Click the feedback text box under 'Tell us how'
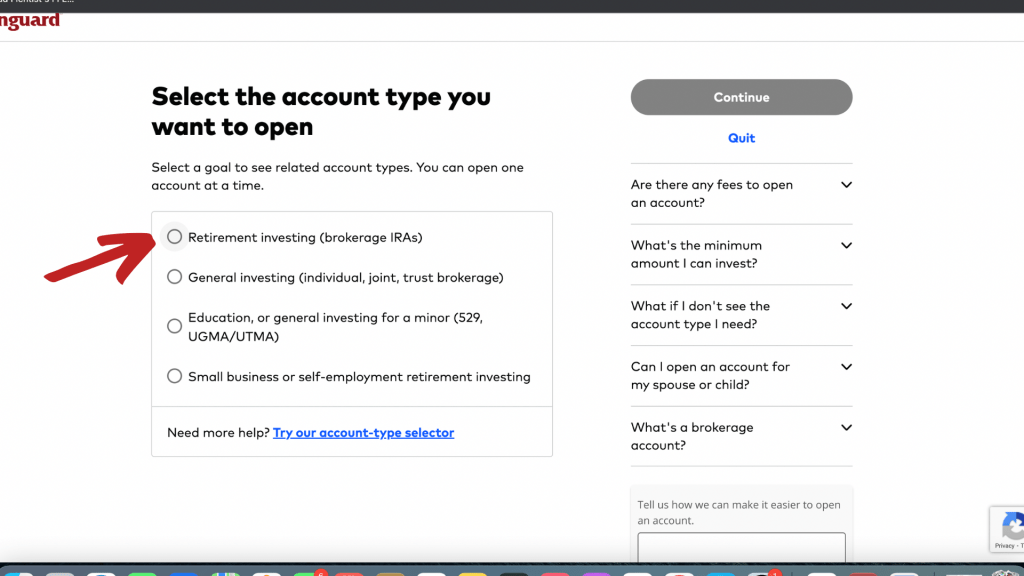1024x576 pixels. click(741, 547)
